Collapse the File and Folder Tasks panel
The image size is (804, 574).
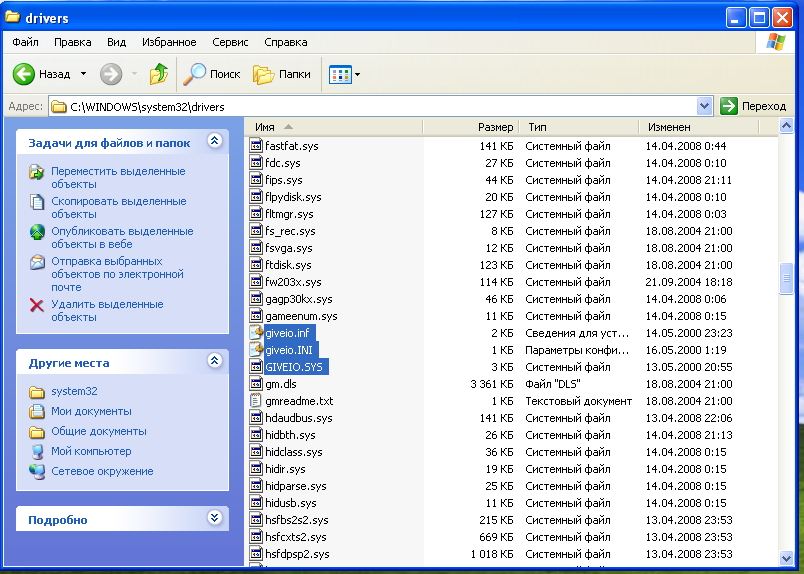tap(213, 142)
